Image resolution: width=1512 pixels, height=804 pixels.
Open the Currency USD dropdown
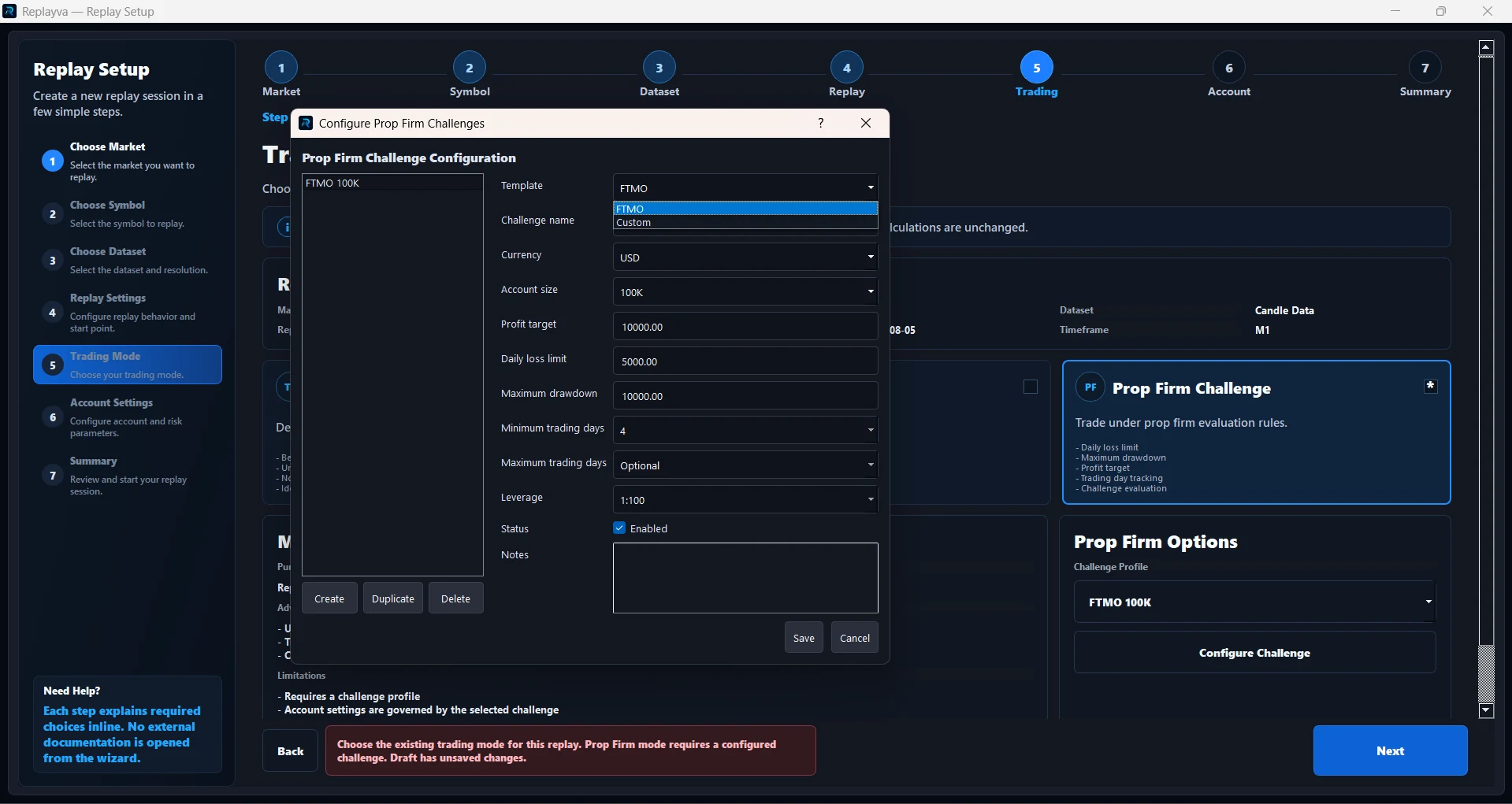point(745,257)
